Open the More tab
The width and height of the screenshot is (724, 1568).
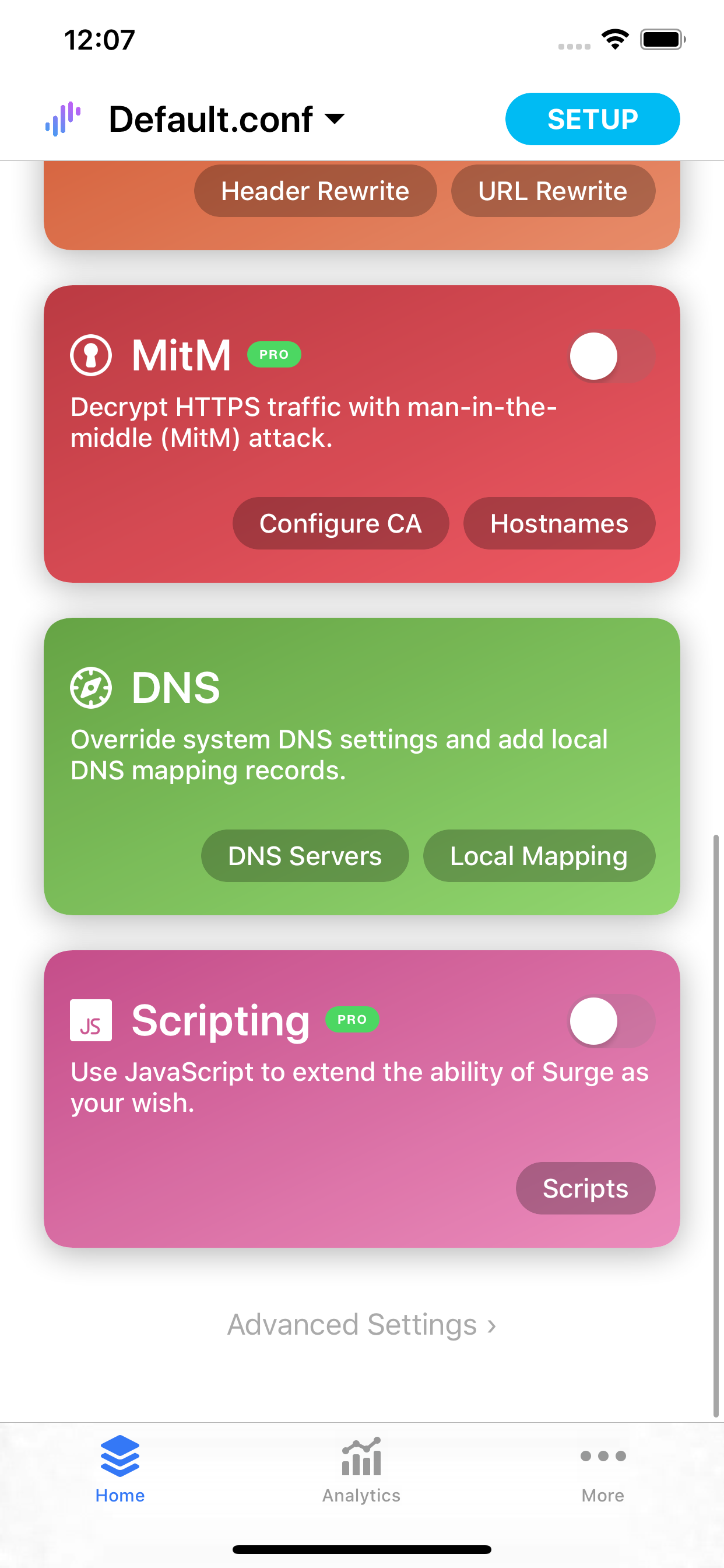pyautogui.click(x=603, y=1469)
